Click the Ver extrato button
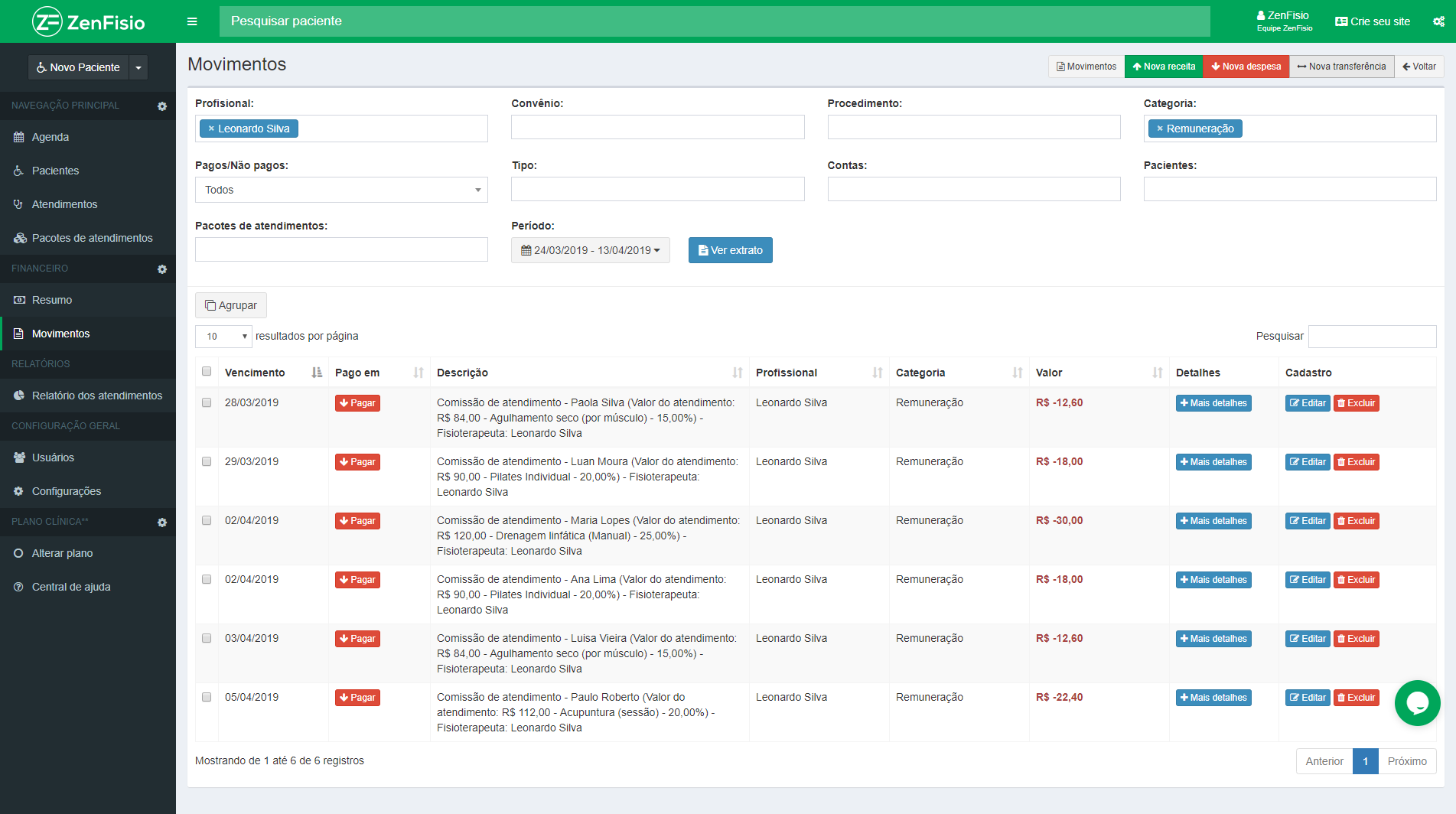The height and width of the screenshot is (814, 1456). [730, 250]
